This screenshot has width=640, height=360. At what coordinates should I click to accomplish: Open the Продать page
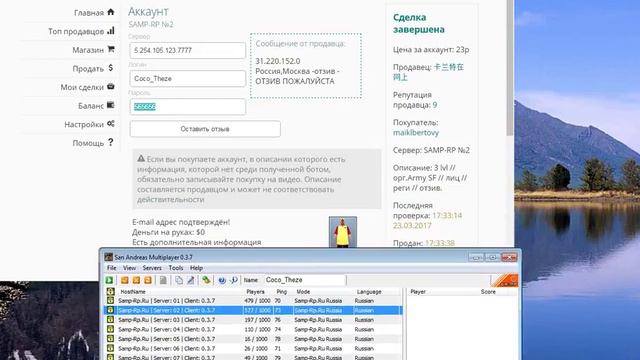pos(88,69)
